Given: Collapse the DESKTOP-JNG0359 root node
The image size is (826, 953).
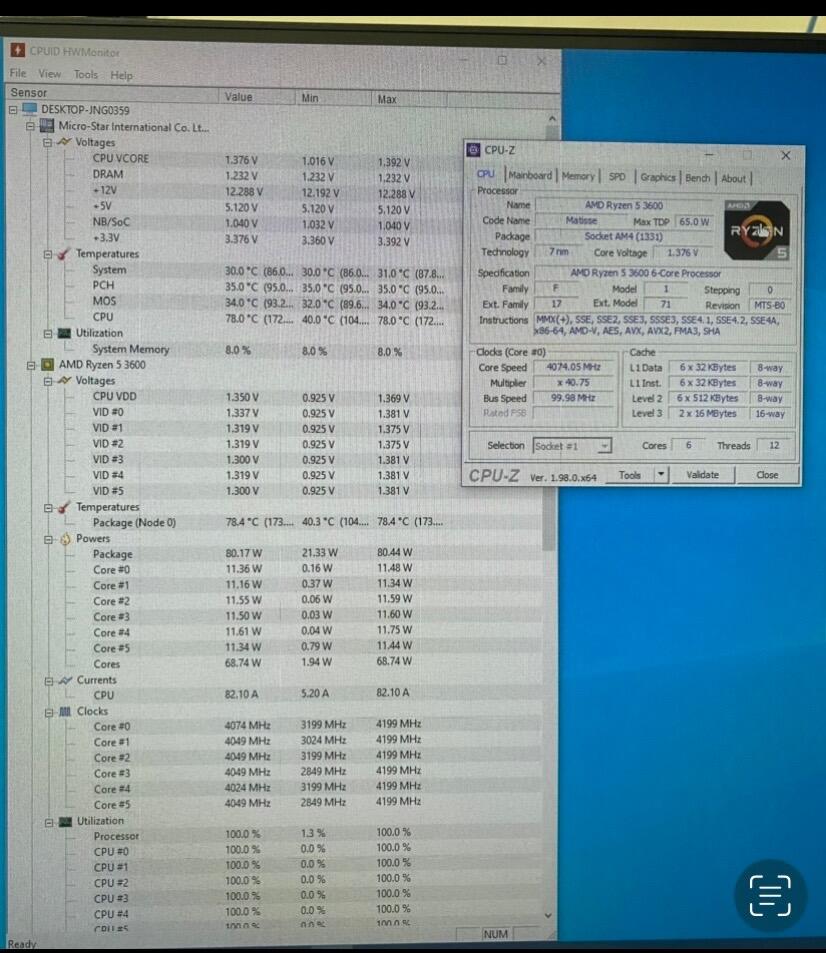Looking at the screenshot, I should click(x=13, y=110).
